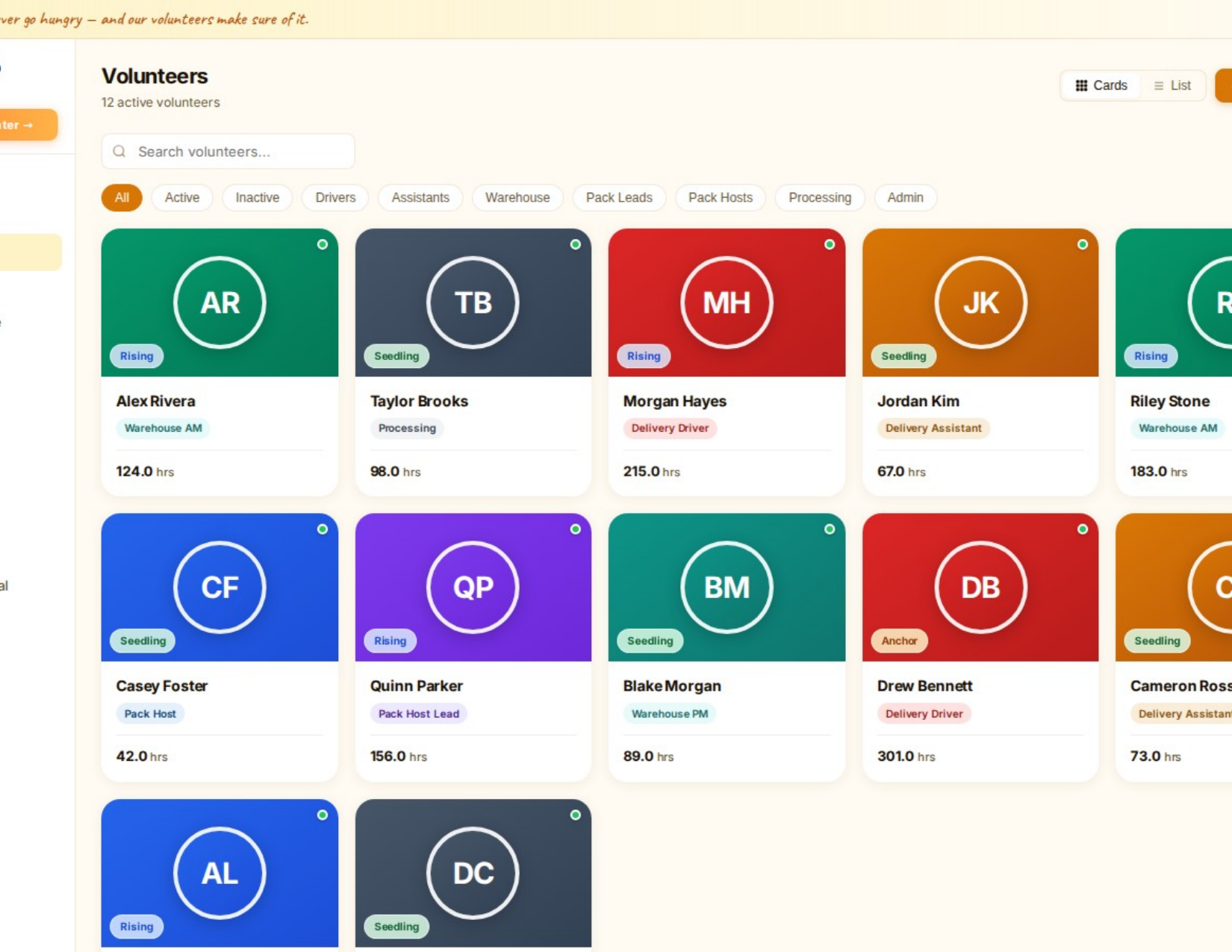Open Casey Foster's volunteer name

[161, 685]
